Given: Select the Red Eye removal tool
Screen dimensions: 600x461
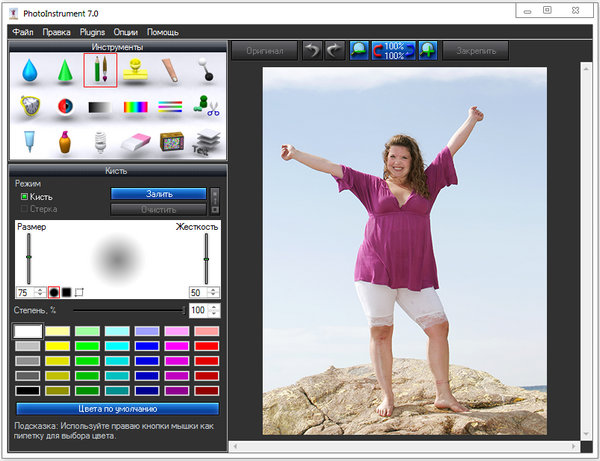Looking at the screenshot, I should 65,106.
